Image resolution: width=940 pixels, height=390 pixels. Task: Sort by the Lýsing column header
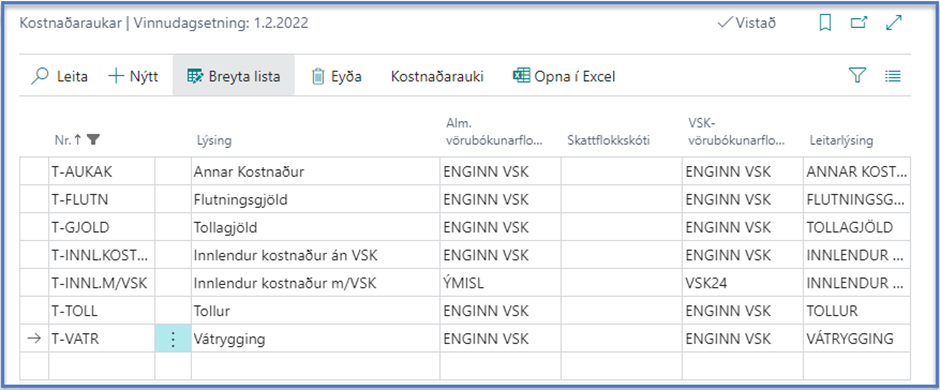pos(215,141)
